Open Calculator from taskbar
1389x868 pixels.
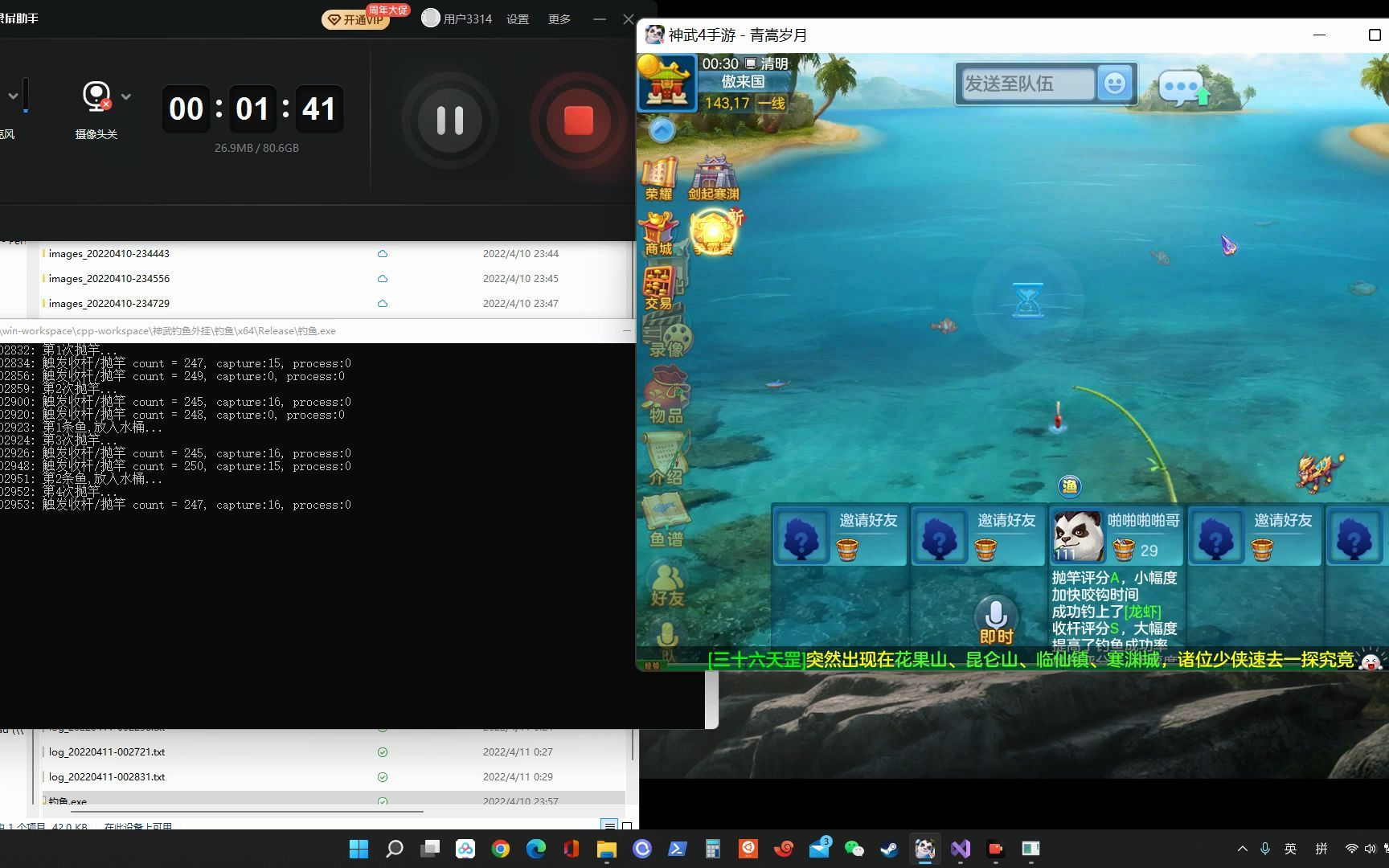tap(713, 849)
